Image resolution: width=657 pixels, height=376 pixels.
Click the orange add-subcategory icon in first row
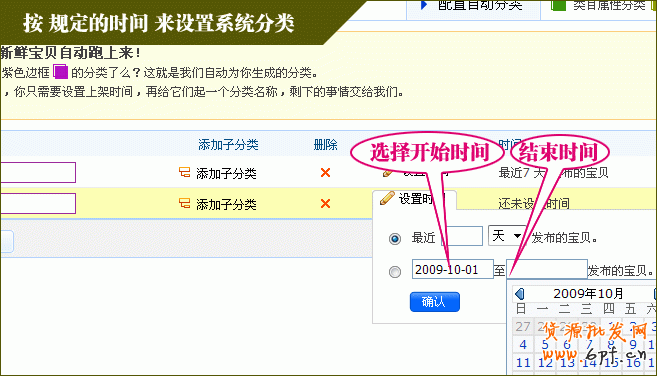(184, 172)
